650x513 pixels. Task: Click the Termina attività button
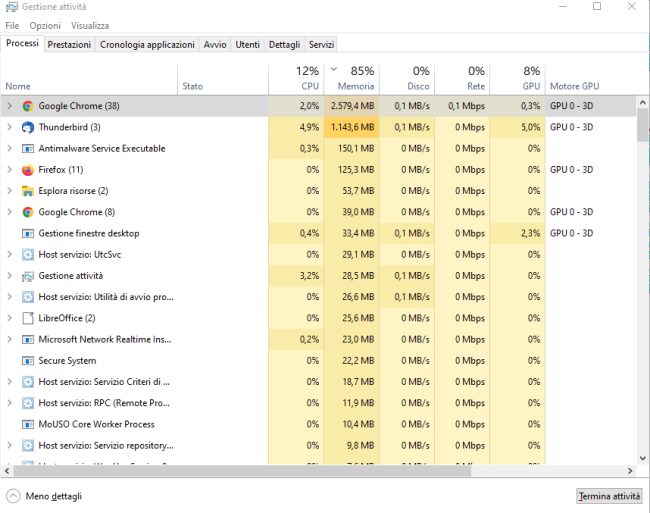pos(609,496)
